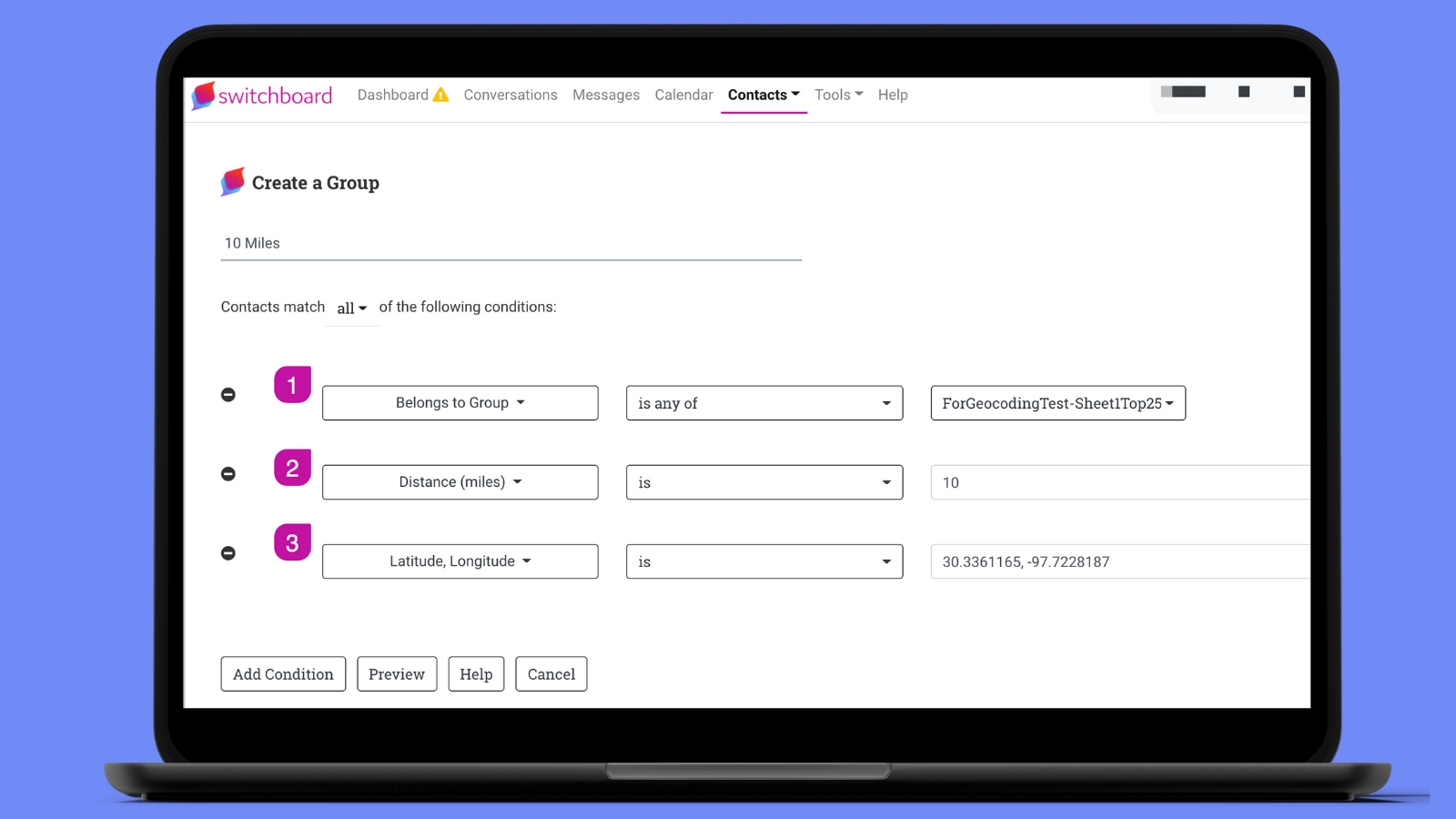Expand the 'is' operator dropdown for Latitude, Longitude
The height and width of the screenshot is (819, 1456).
pos(763,561)
